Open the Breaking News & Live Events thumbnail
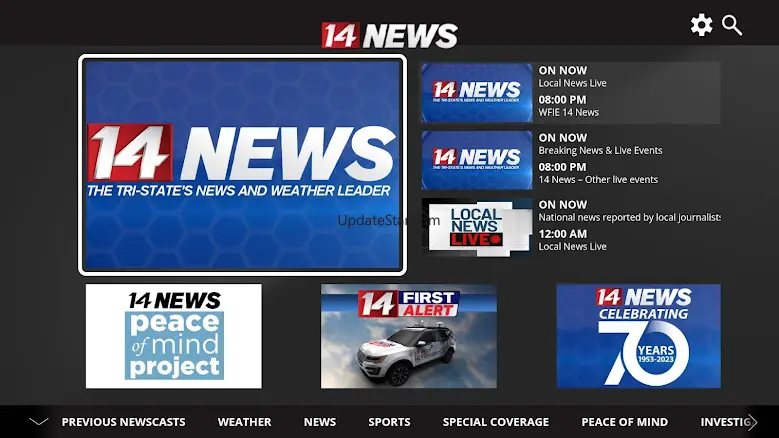 point(477,160)
